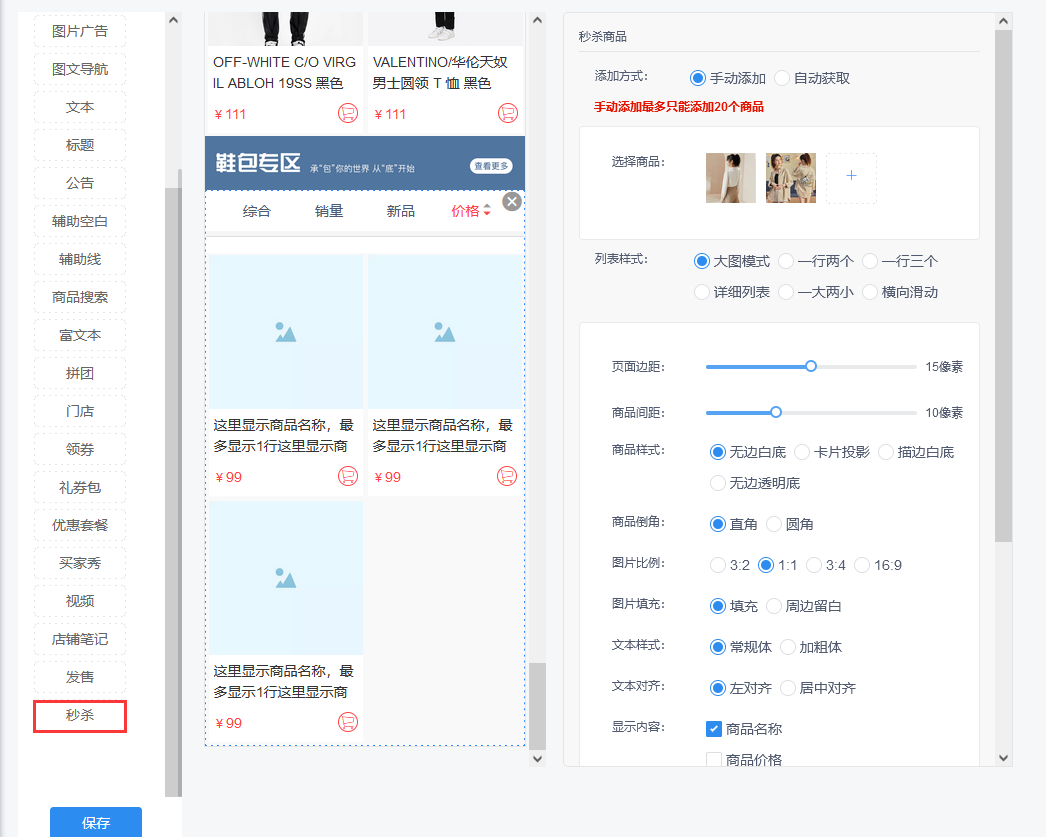The height and width of the screenshot is (837, 1046).
Task: Click the 保存 button
Action: 96,822
